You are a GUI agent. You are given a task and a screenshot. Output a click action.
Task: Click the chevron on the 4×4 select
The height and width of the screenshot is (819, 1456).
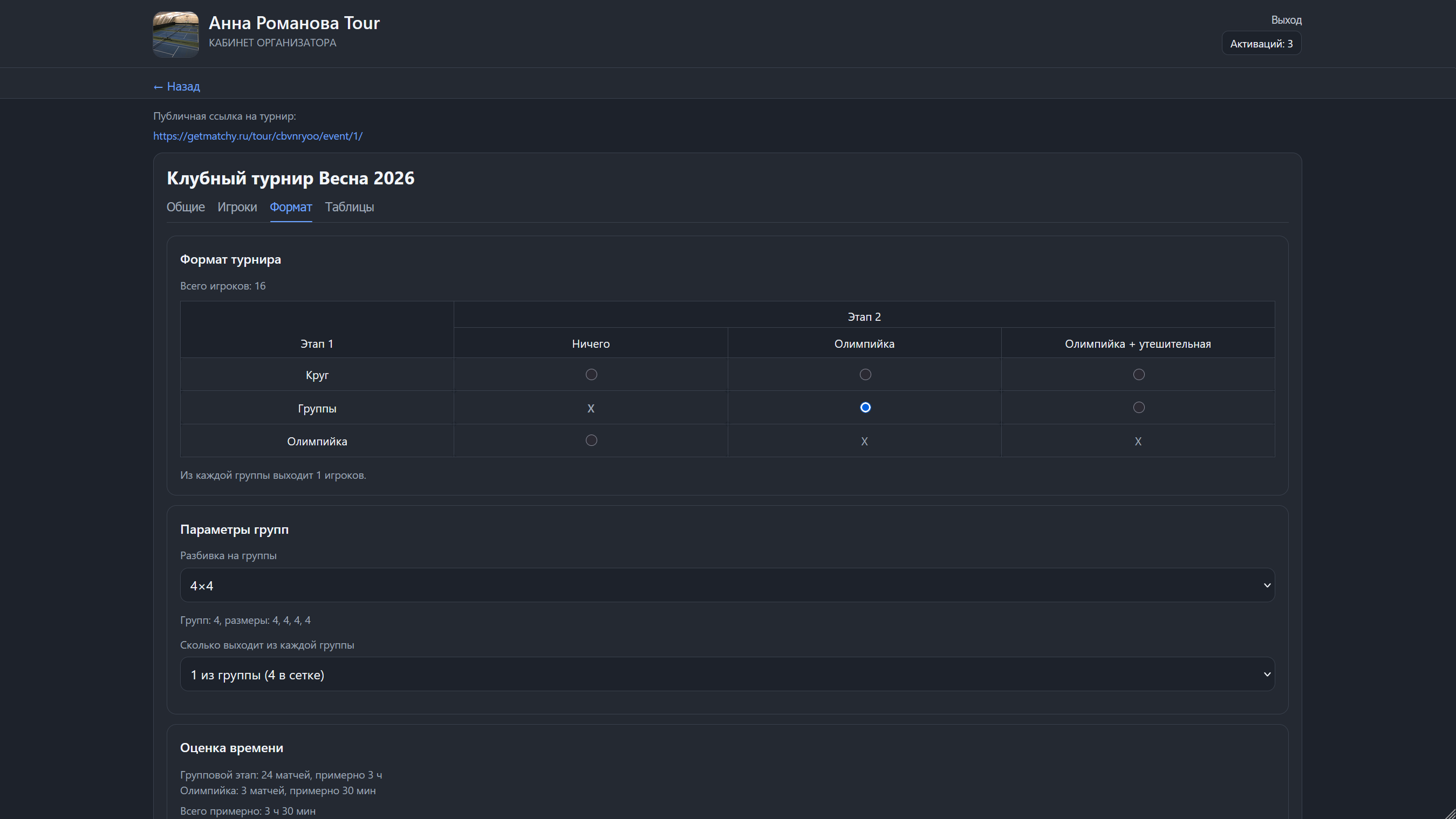(1267, 585)
